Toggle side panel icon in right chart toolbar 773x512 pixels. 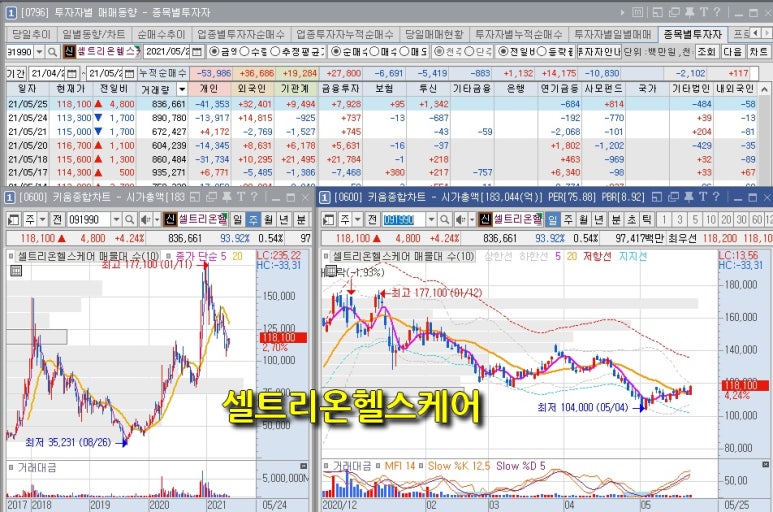(x=329, y=220)
